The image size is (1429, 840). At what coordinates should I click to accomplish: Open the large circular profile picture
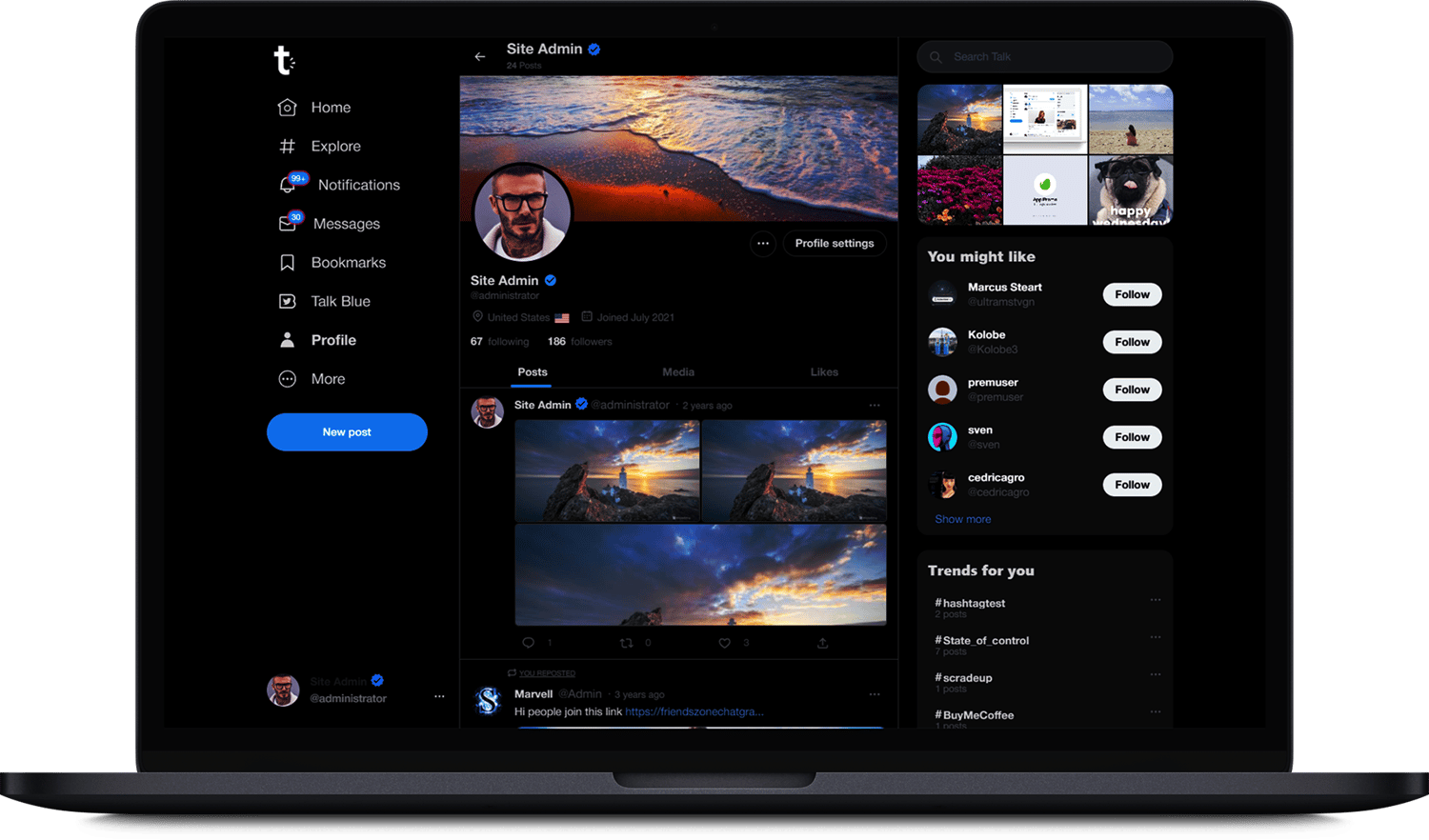coord(522,213)
